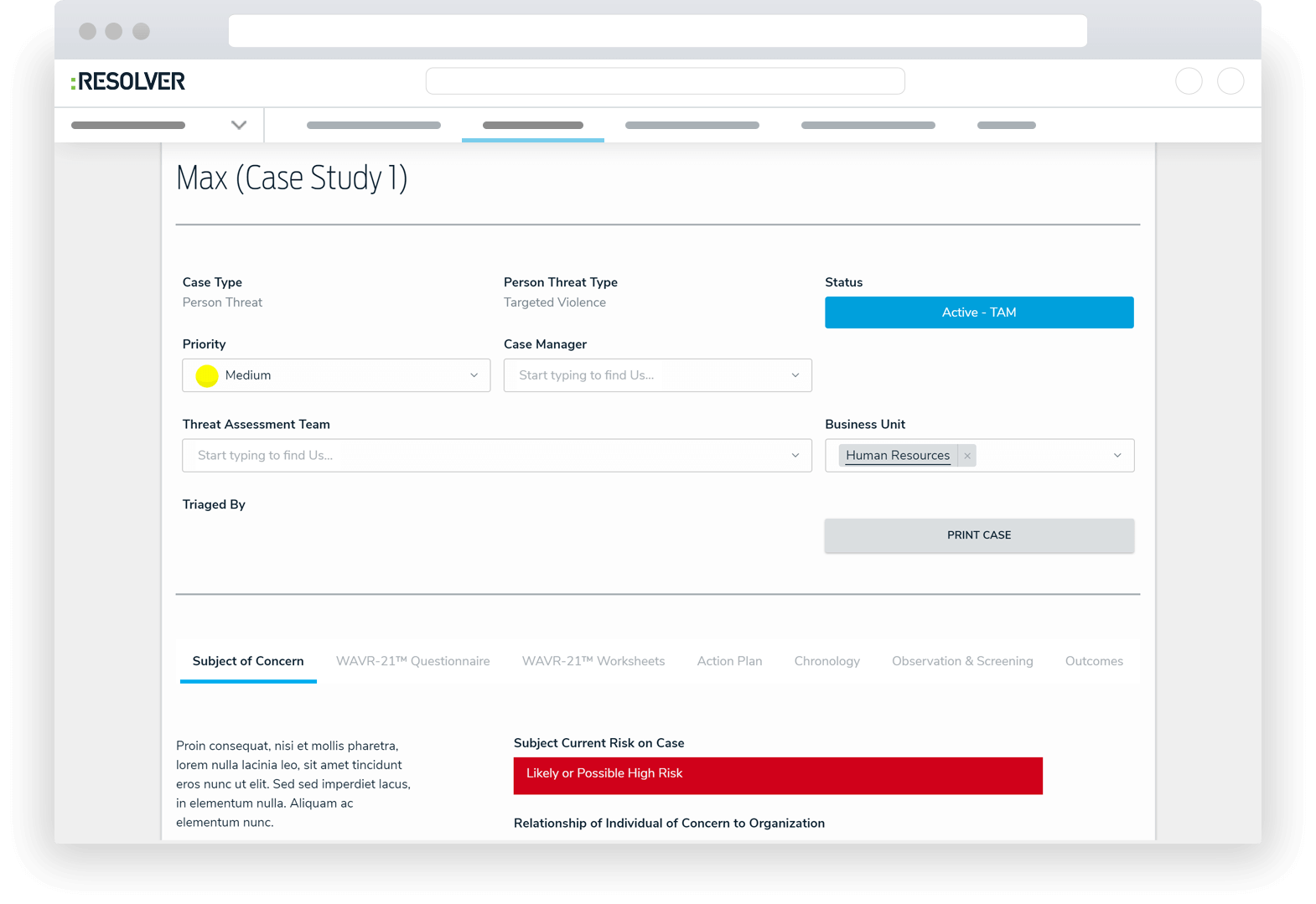
Task: Open Observation & Screening tab
Action: point(961,661)
